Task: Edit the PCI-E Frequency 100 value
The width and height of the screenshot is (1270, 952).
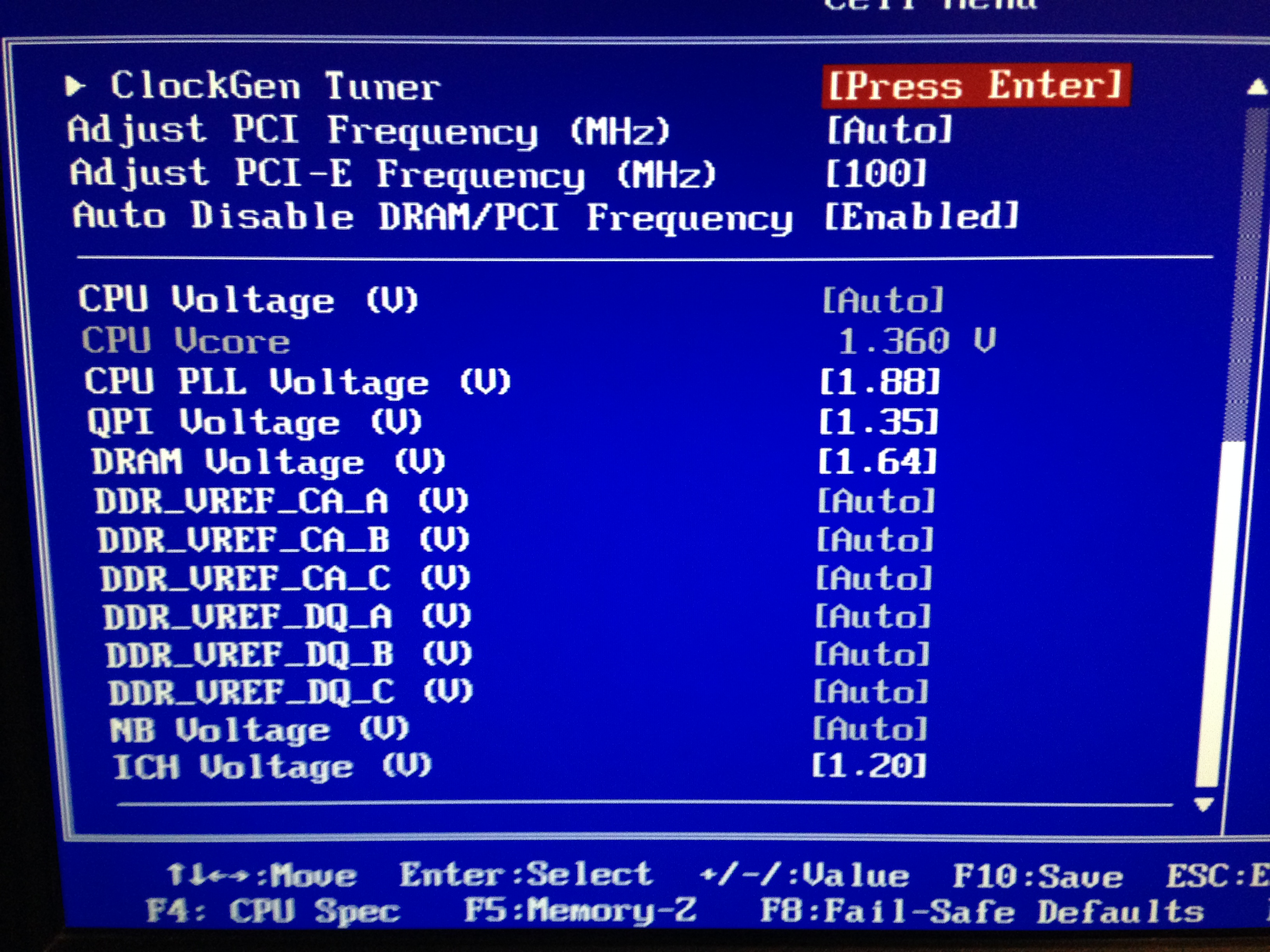Action: [x=876, y=173]
